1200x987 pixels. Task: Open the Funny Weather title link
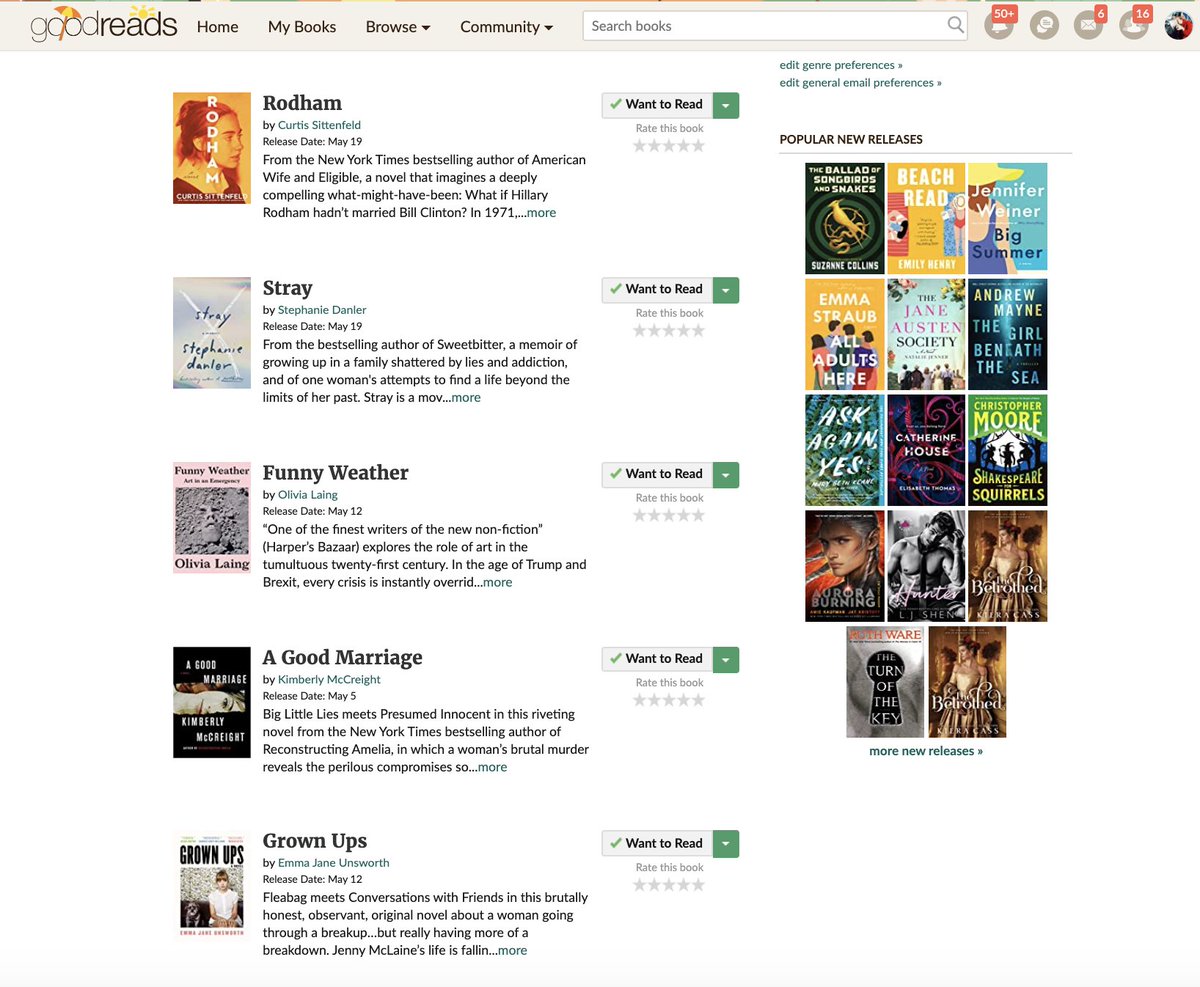335,473
